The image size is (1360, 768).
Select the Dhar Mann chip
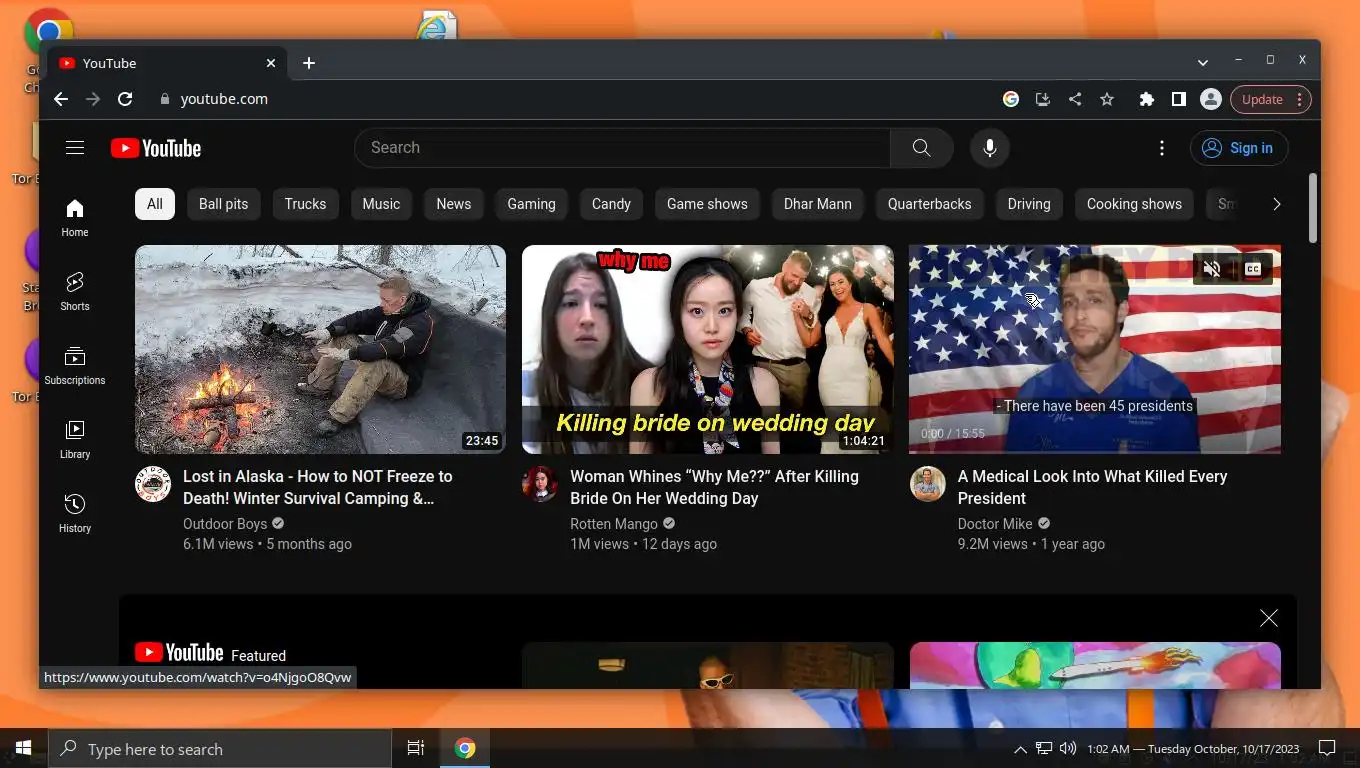click(817, 204)
